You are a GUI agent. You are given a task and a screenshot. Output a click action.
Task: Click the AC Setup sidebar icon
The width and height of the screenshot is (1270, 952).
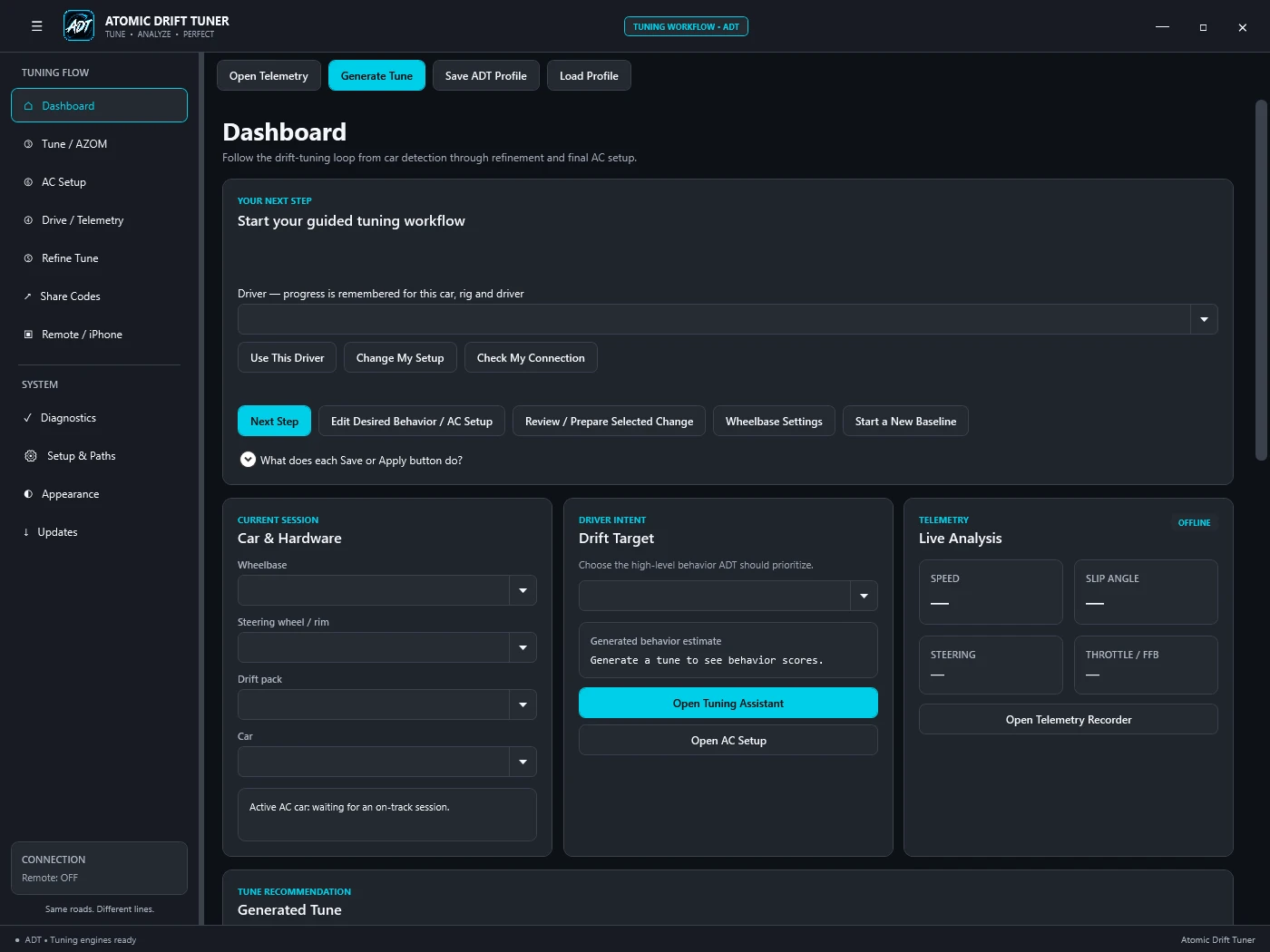click(x=28, y=182)
